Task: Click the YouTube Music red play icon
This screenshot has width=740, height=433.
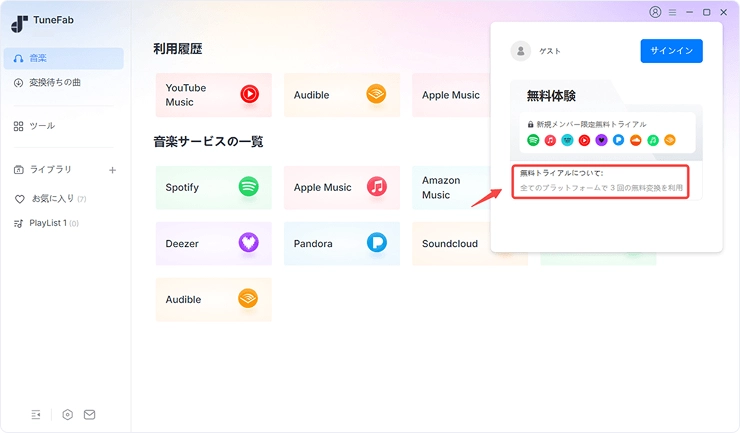Action: click(x=249, y=94)
